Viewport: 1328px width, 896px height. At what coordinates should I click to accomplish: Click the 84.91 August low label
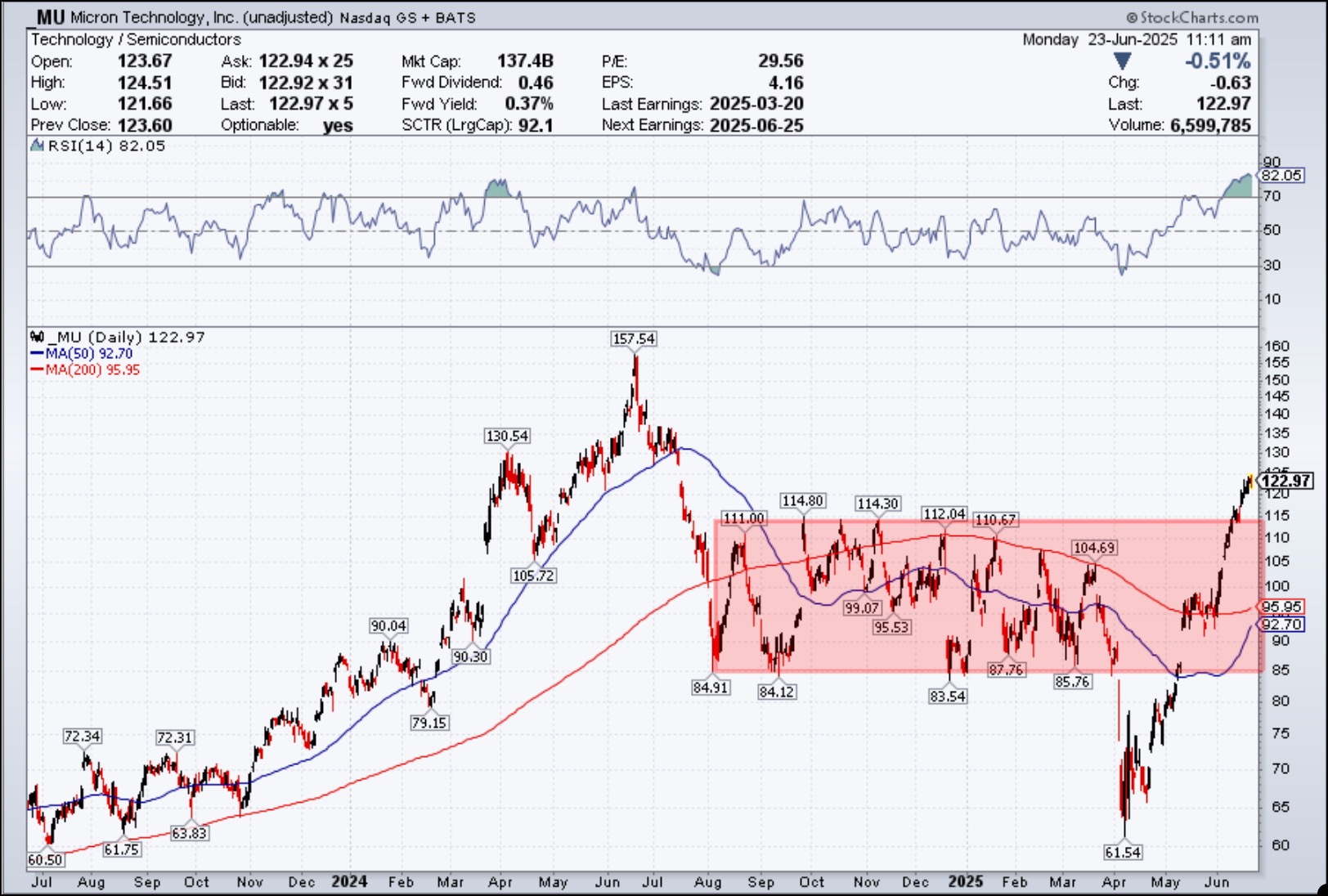pyautogui.click(x=710, y=688)
